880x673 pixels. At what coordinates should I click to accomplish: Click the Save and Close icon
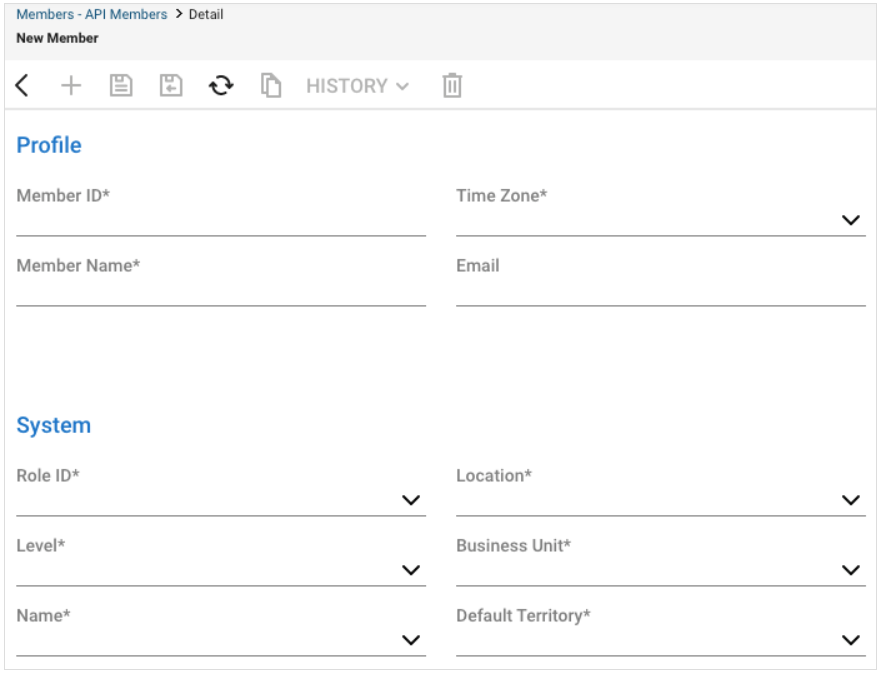coord(171,86)
